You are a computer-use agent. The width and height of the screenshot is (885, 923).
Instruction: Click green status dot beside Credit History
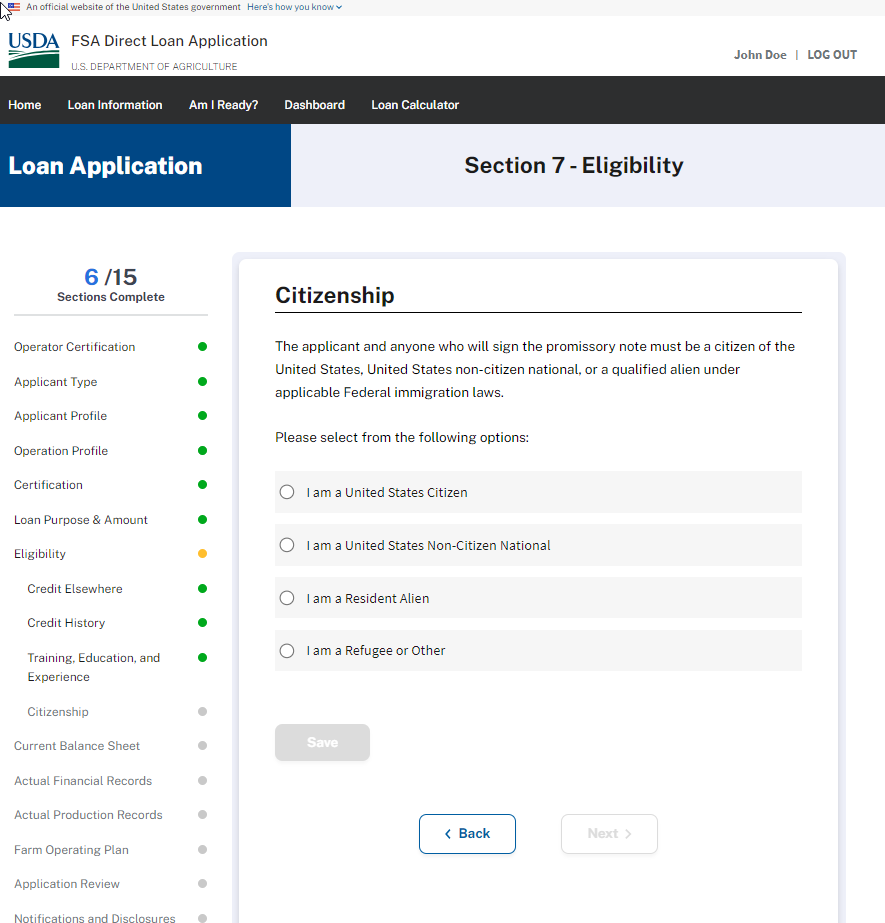[202, 623]
